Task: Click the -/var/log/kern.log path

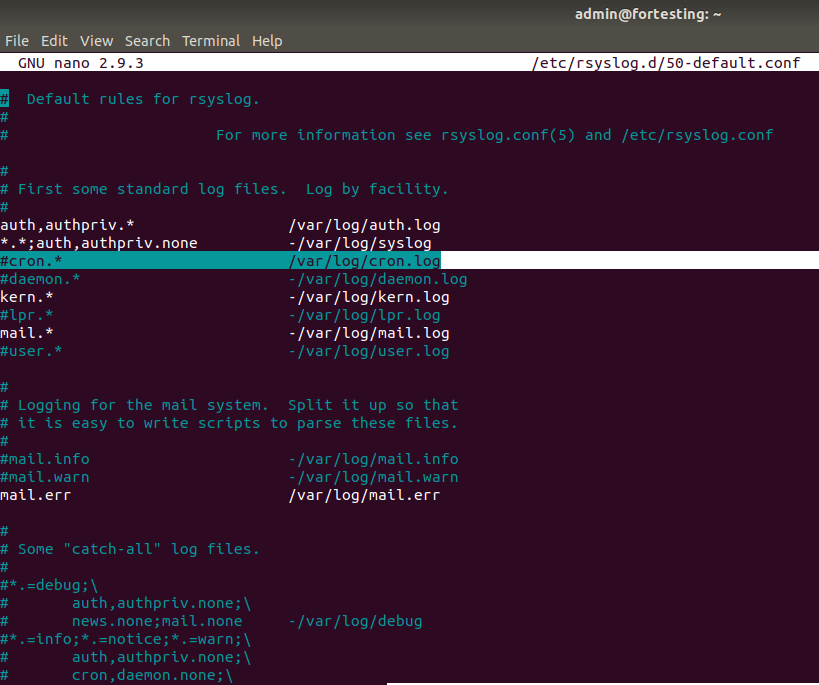Action: (368, 297)
